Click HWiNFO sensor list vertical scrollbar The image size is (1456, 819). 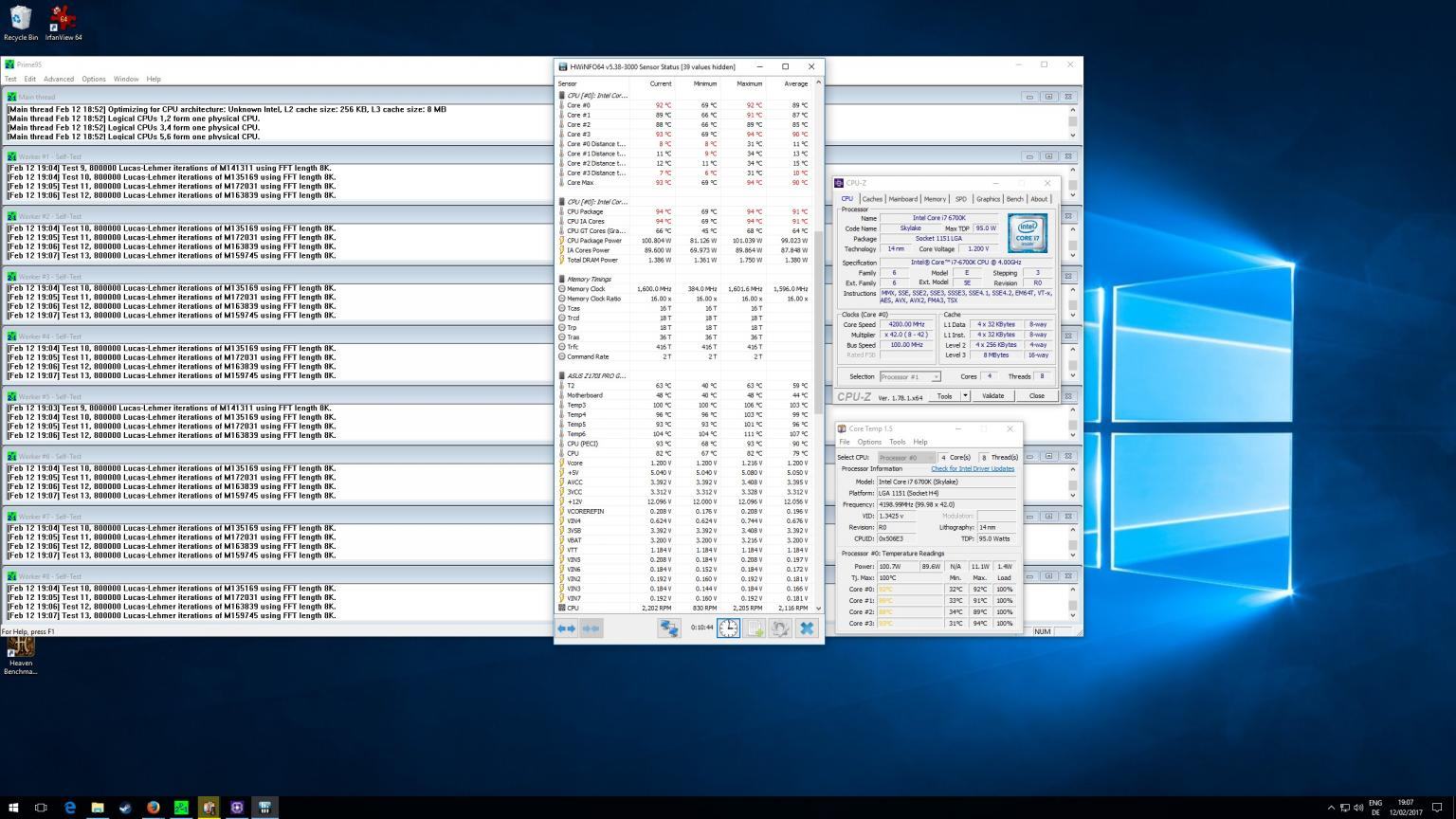819,347
